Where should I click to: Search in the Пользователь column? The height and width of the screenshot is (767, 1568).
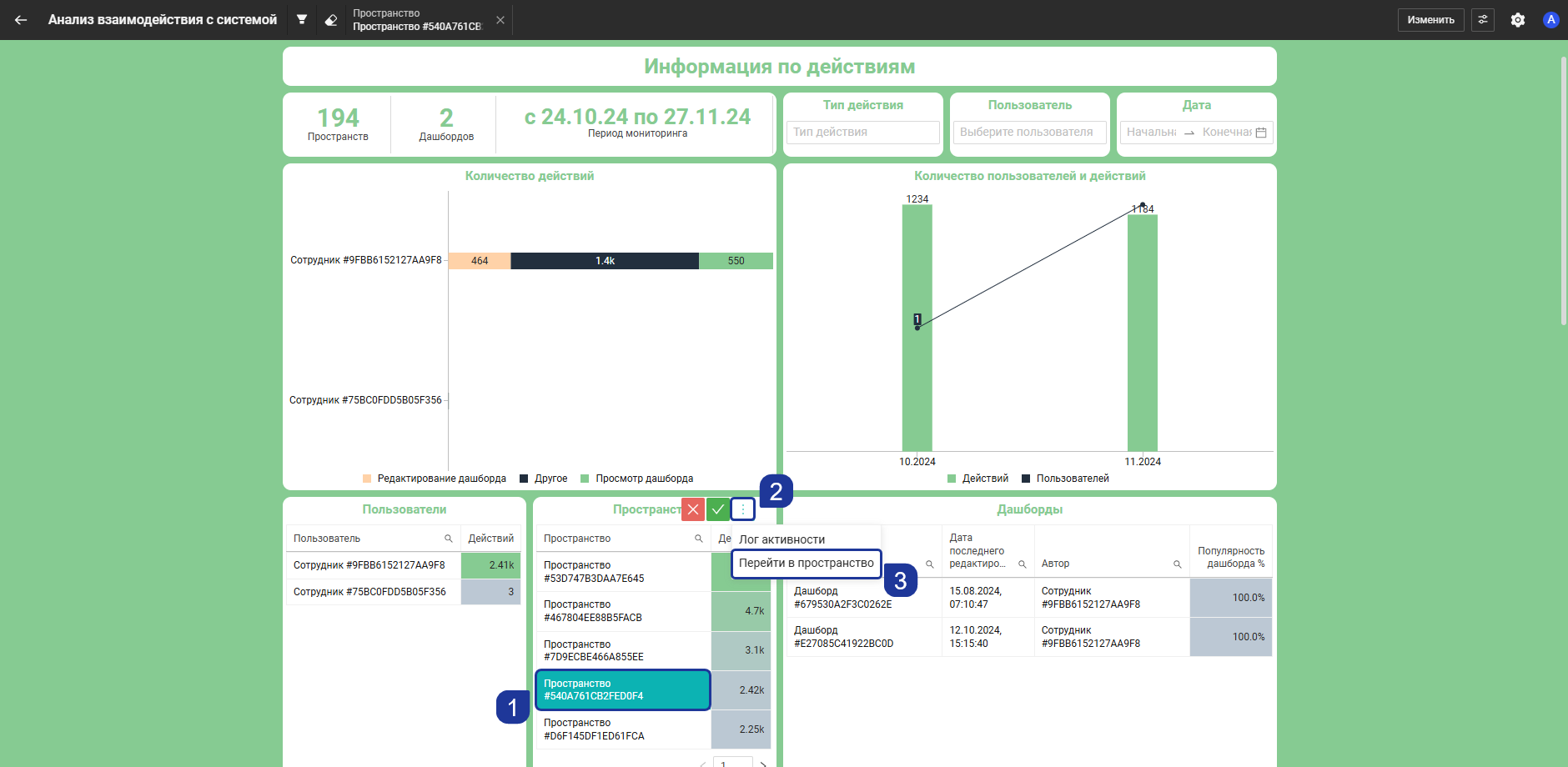(x=448, y=539)
